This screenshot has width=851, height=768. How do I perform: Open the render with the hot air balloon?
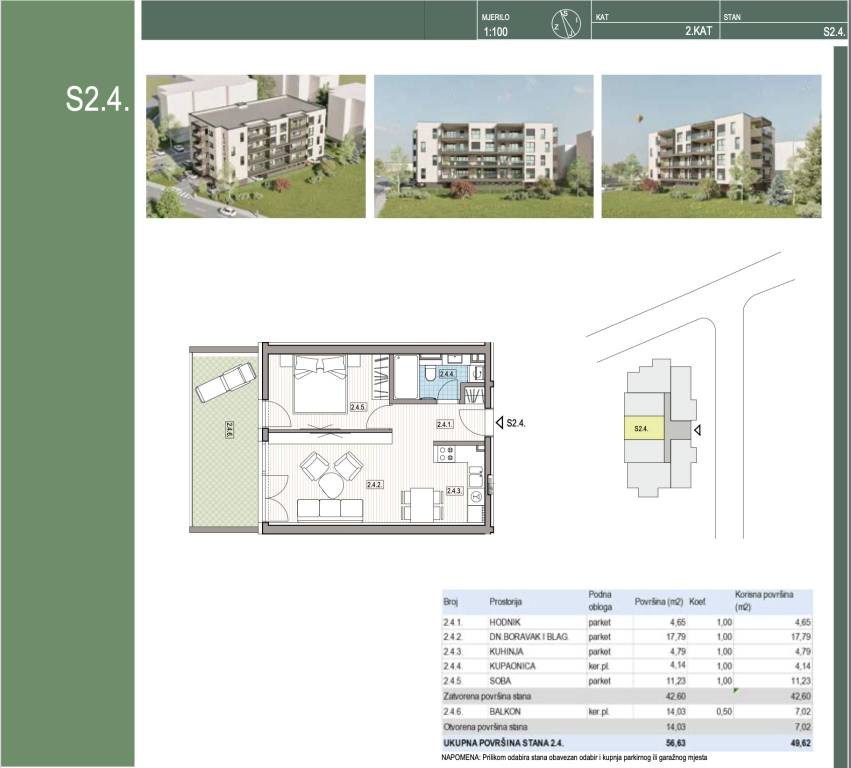[711, 146]
